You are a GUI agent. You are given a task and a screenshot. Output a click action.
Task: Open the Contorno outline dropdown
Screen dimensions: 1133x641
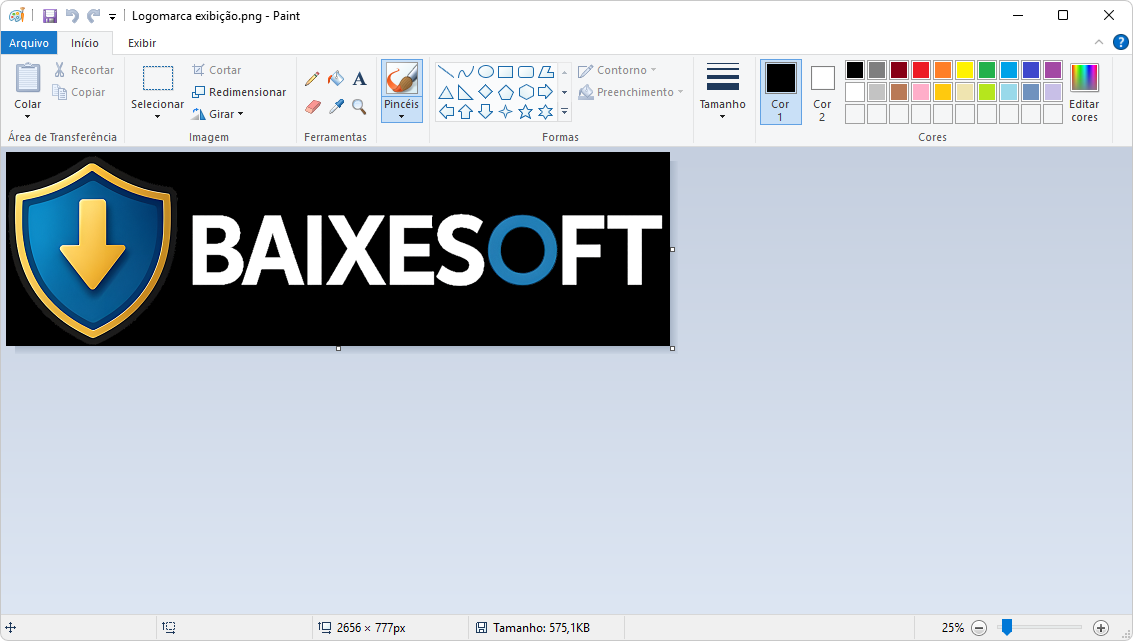coord(618,70)
